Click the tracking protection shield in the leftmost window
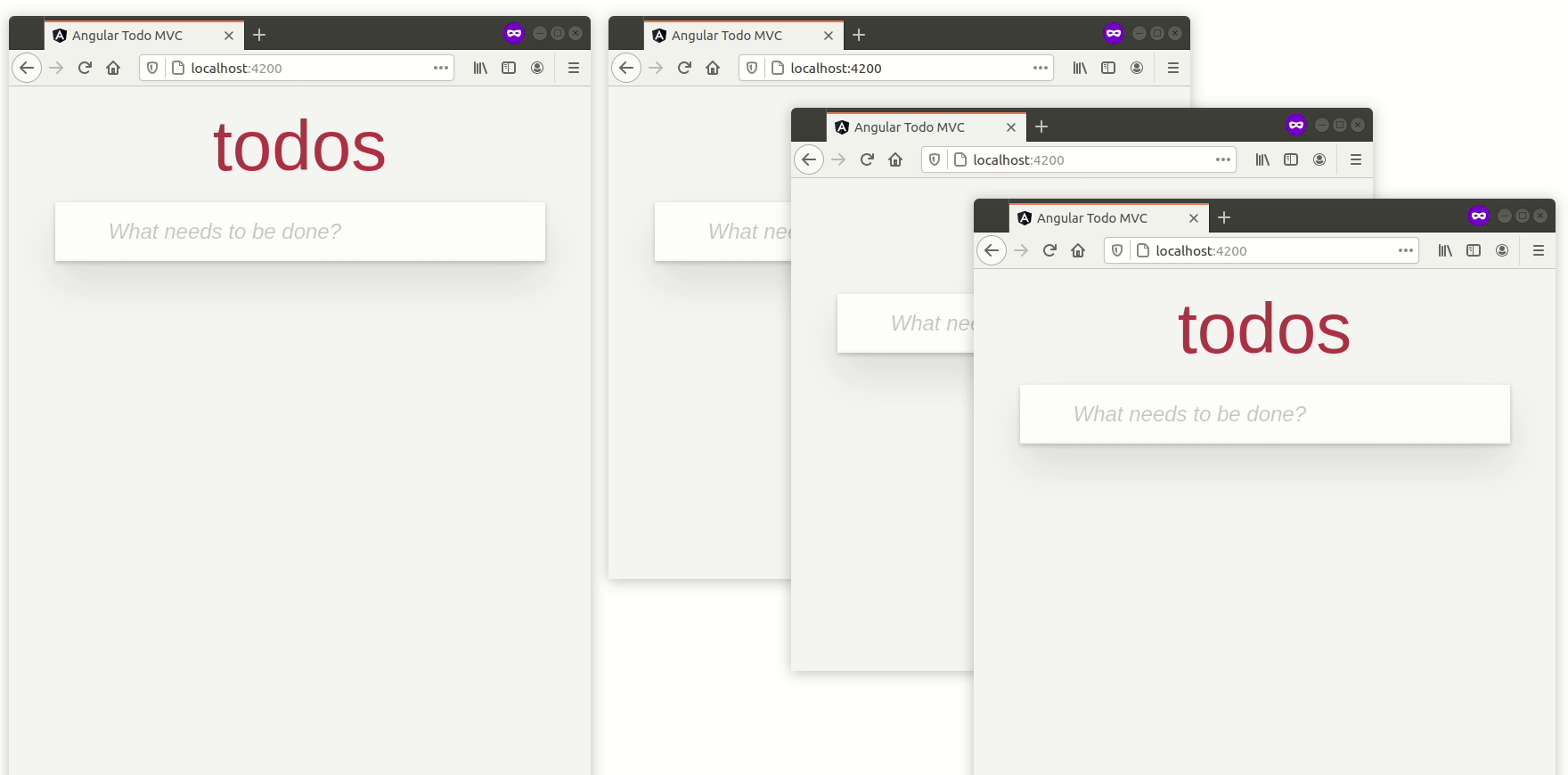1568x775 pixels. click(x=152, y=68)
